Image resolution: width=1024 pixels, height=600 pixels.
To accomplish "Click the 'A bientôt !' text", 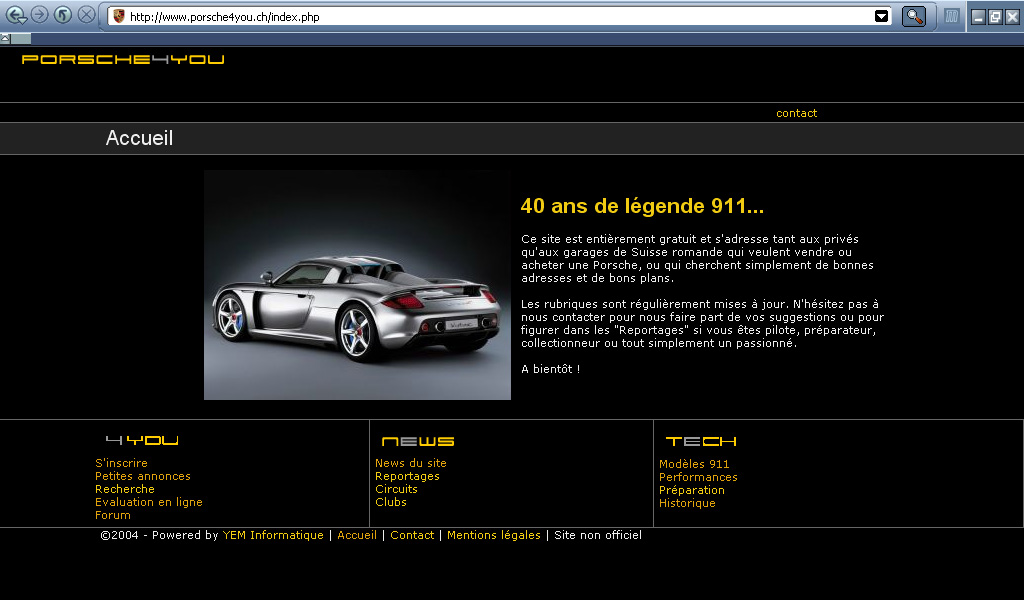I will (551, 369).
